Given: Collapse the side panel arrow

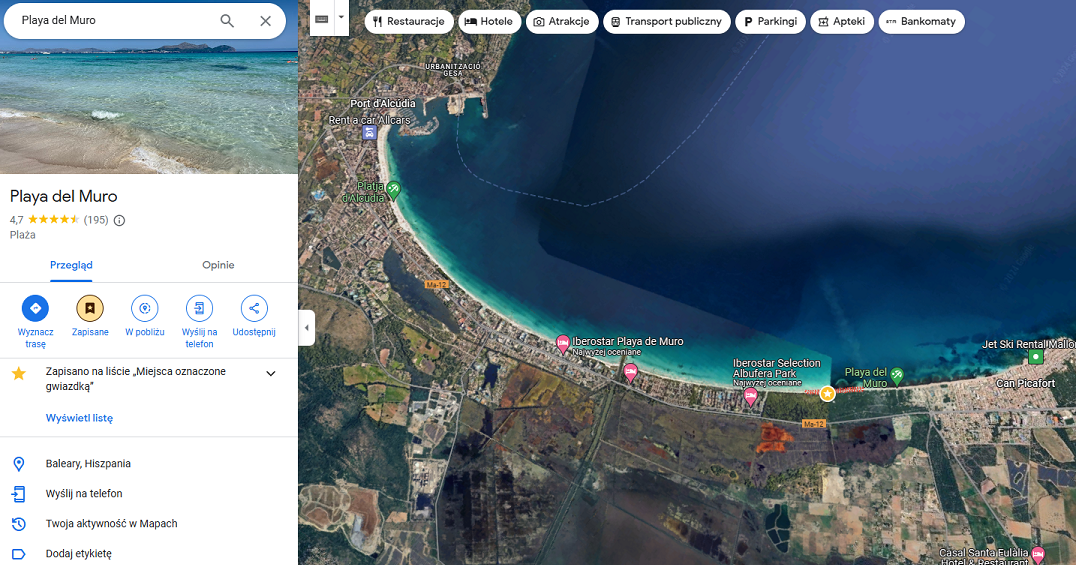Looking at the screenshot, I should (x=307, y=327).
